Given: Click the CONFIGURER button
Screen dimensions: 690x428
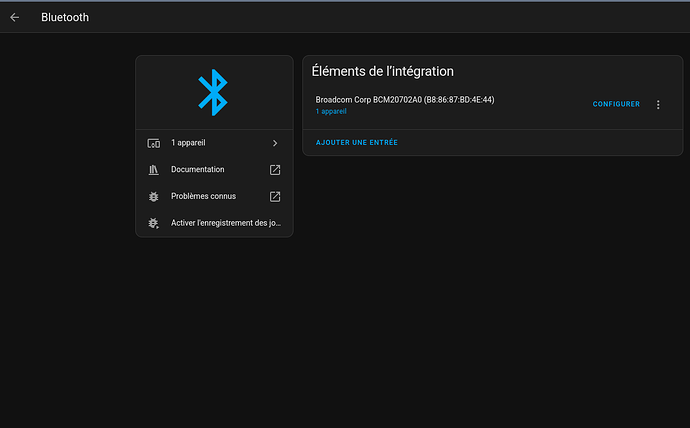Looking at the screenshot, I should tap(616, 104).
